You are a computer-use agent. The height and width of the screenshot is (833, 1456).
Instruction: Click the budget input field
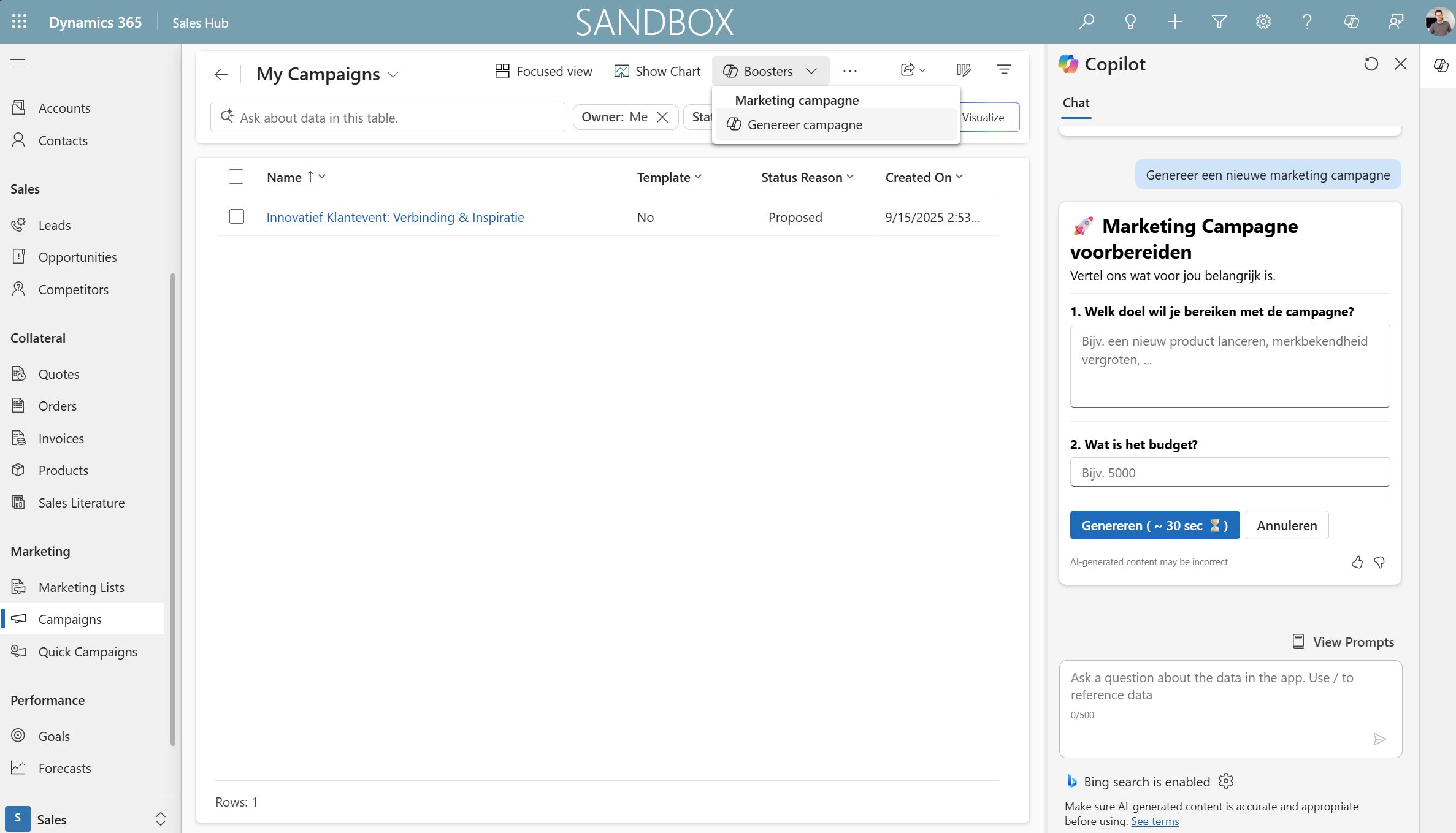point(1229,473)
